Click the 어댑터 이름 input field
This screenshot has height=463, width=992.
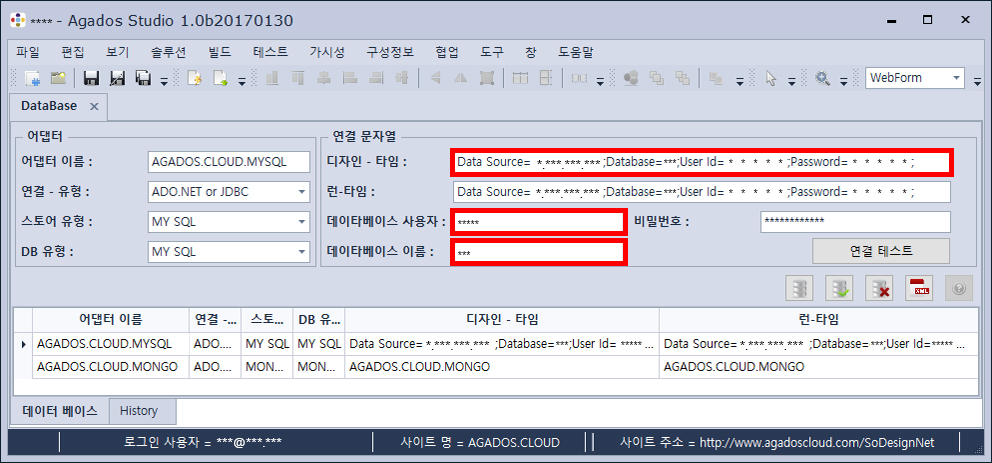pos(228,161)
